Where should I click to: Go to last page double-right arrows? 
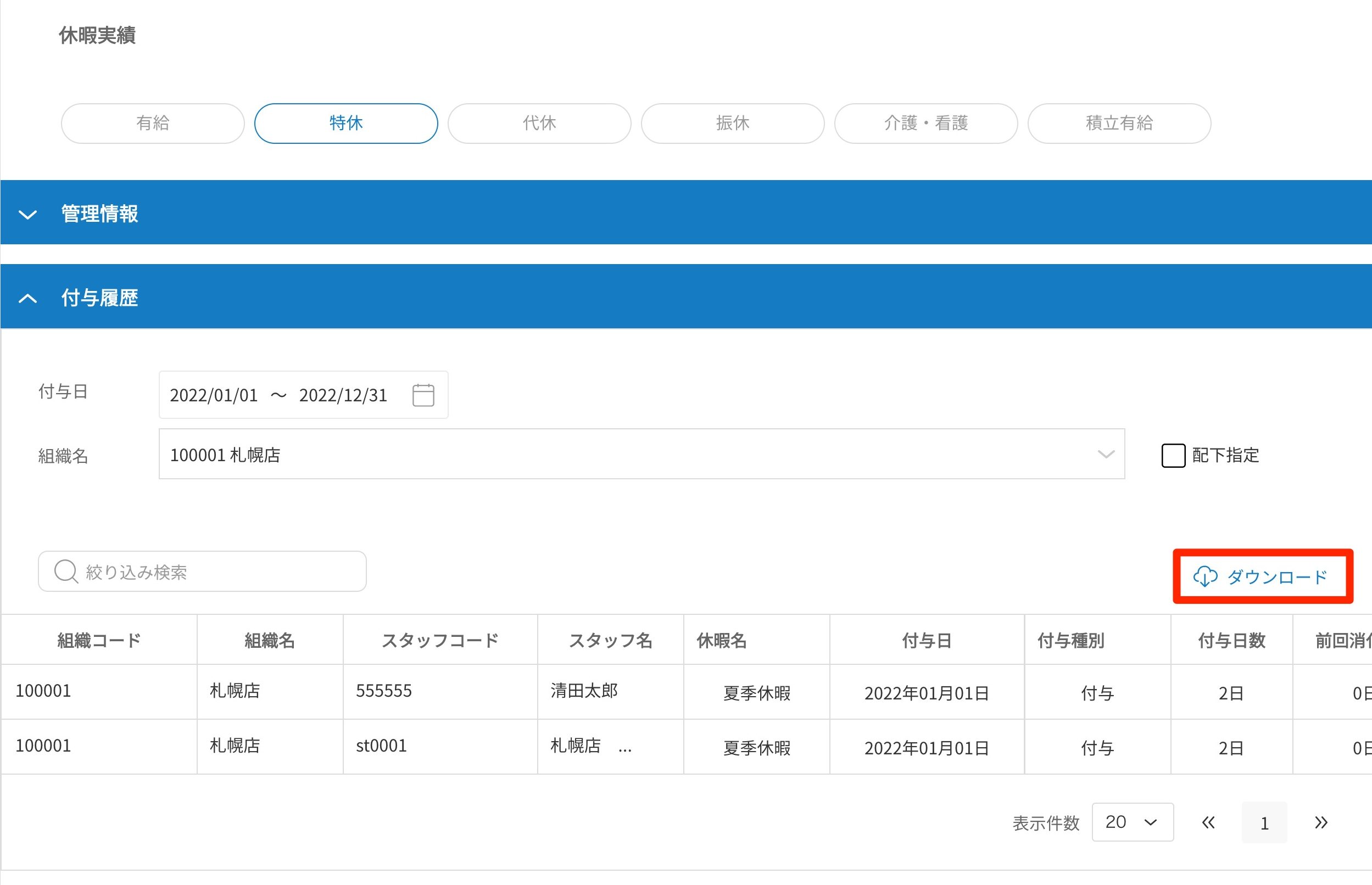[1321, 822]
